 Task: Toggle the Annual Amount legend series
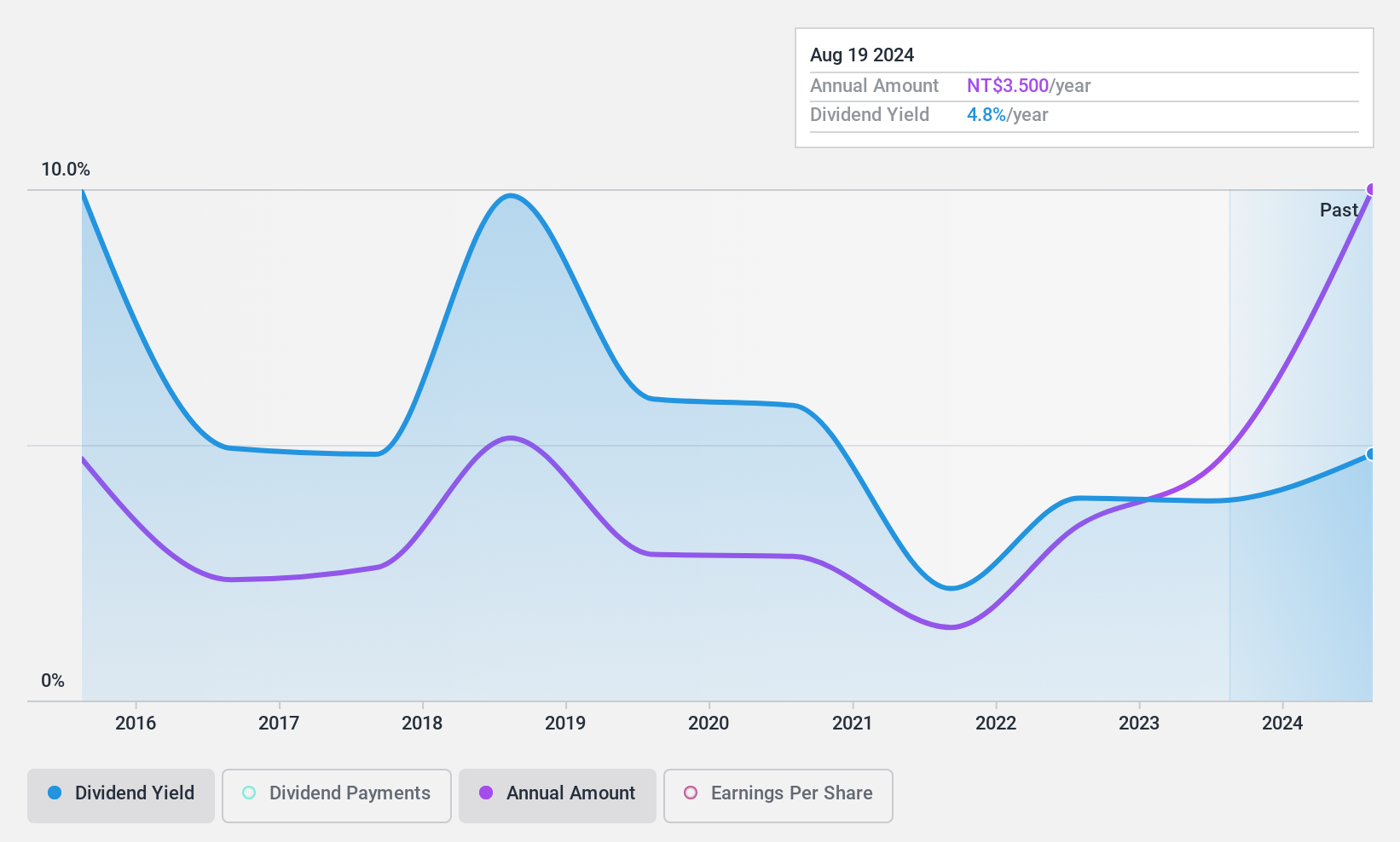tap(558, 796)
